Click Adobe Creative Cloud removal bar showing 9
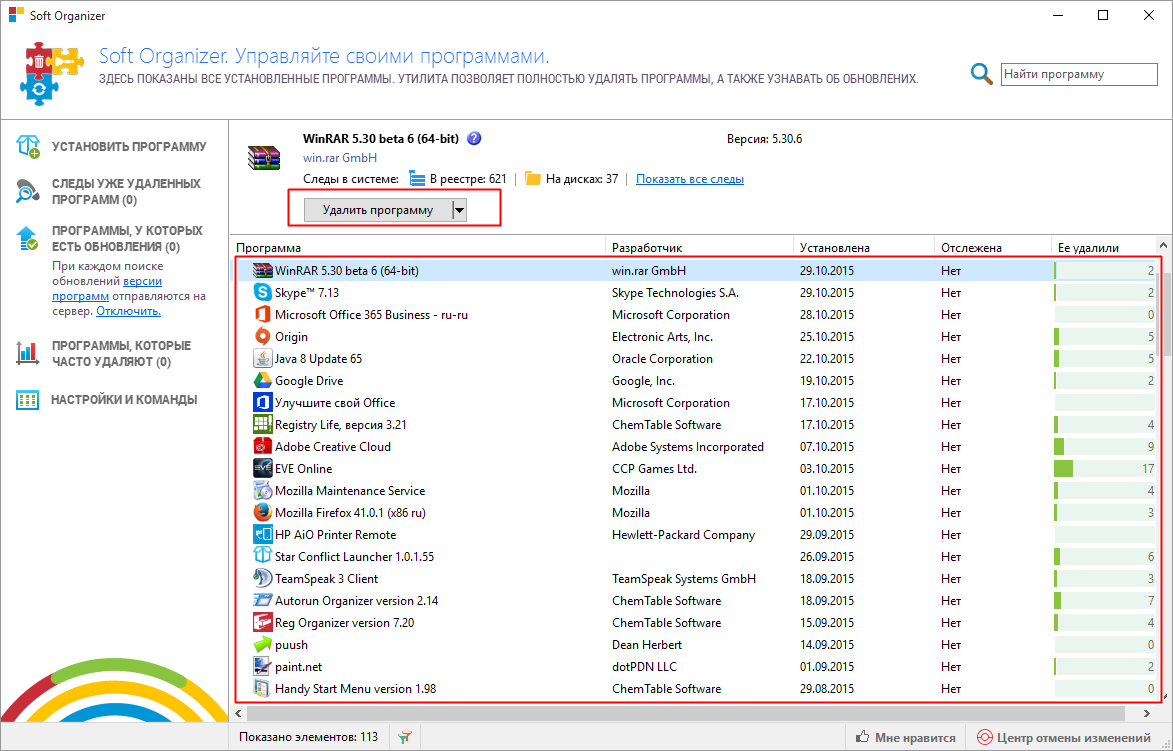Image resolution: width=1173 pixels, height=751 pixels. (1104, 447)
